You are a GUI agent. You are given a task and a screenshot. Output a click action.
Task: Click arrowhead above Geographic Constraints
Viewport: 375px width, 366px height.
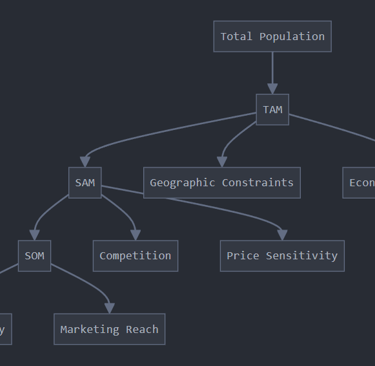tap(222, 162)
